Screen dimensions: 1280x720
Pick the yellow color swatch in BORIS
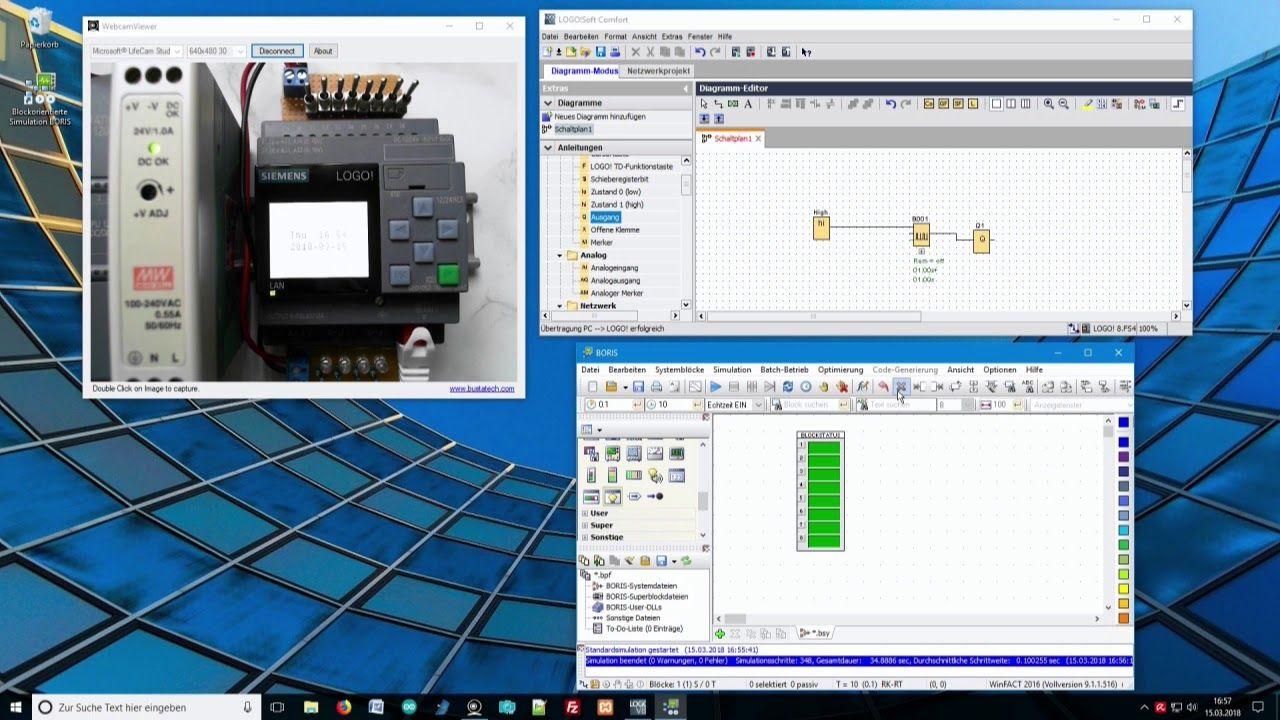click(1123, 589)
